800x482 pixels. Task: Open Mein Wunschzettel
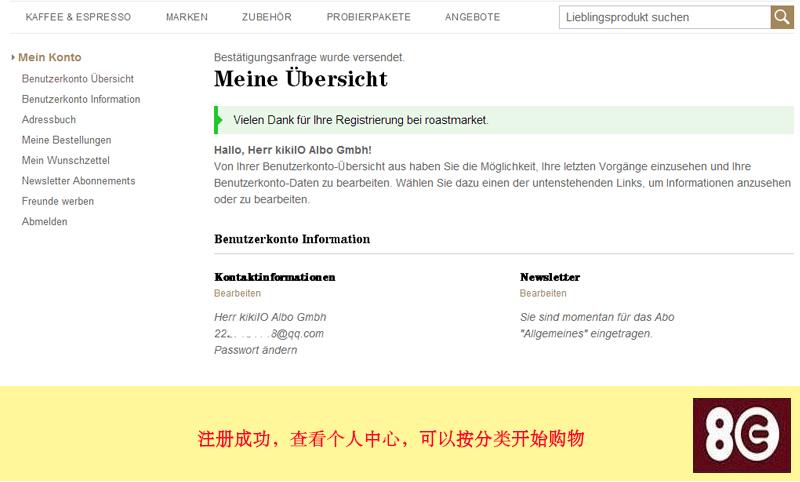[66, 161]
